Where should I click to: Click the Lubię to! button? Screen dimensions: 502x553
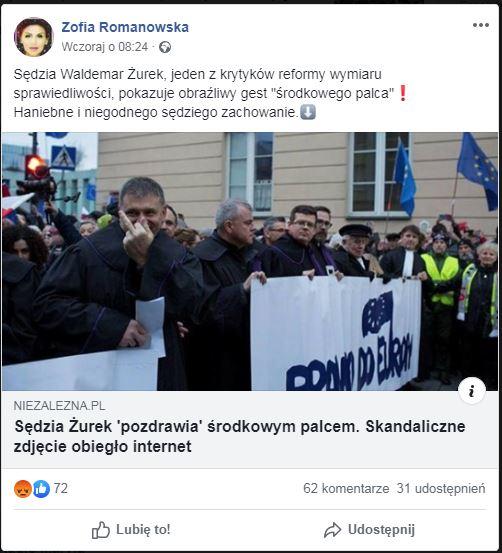coord(131,530)
